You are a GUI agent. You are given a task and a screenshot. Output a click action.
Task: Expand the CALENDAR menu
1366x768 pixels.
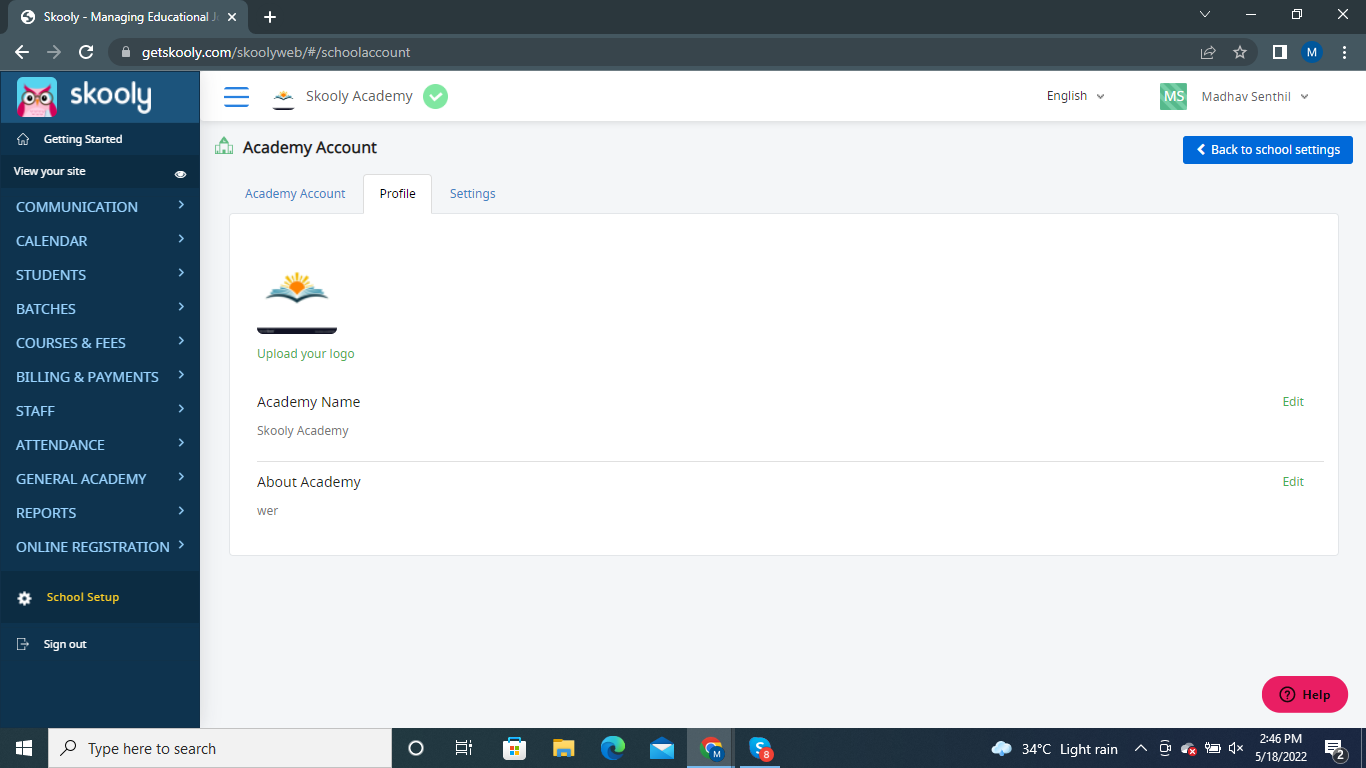click(100, 241)
